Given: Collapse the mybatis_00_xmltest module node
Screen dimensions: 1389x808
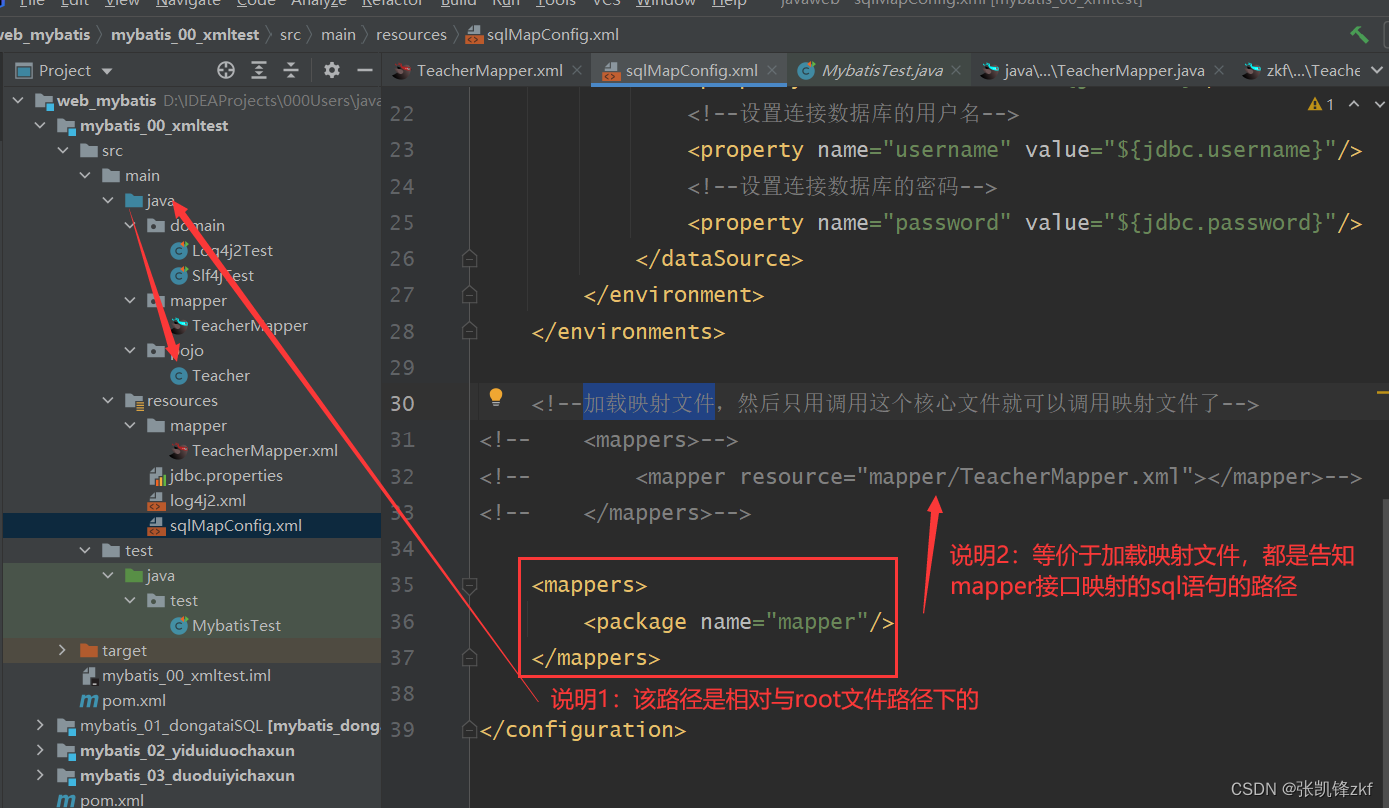Looking at the screenshot, I should (40, 125).
